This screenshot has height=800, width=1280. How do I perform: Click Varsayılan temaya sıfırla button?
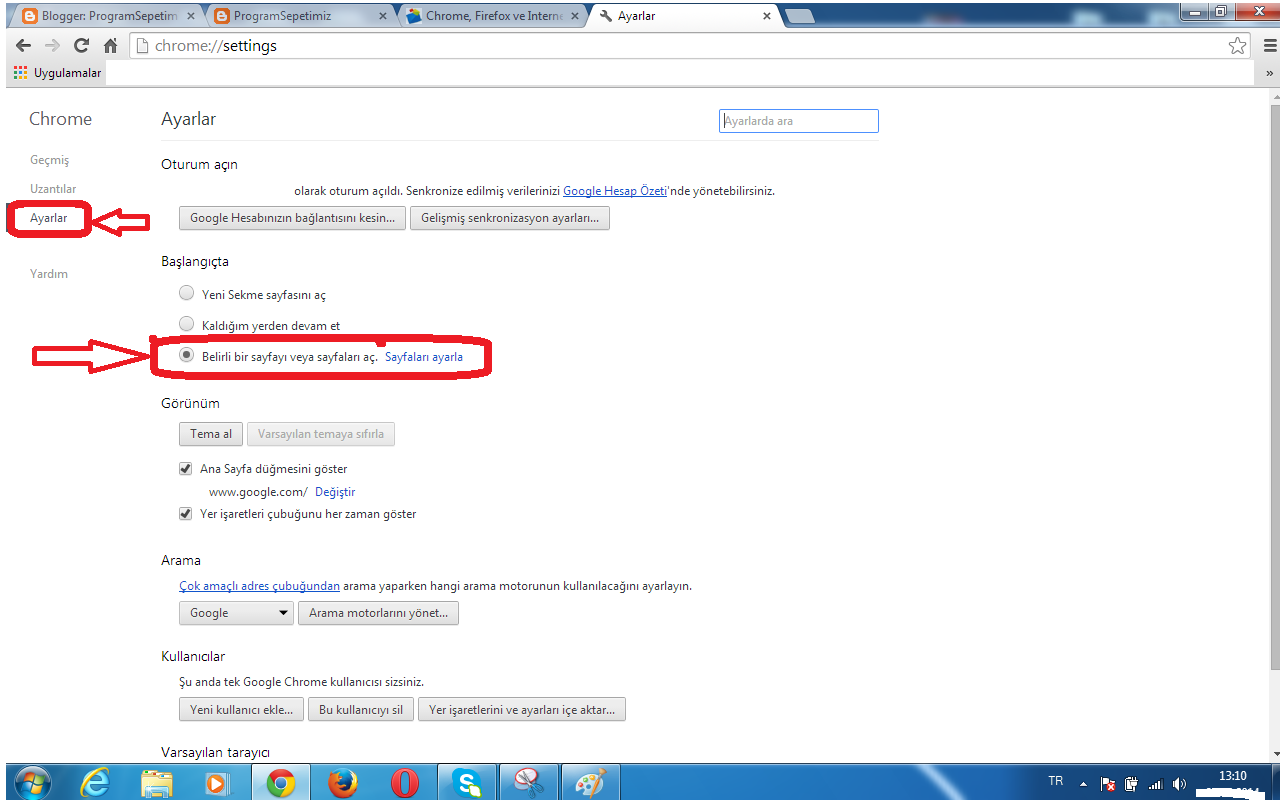pos(321,434)
